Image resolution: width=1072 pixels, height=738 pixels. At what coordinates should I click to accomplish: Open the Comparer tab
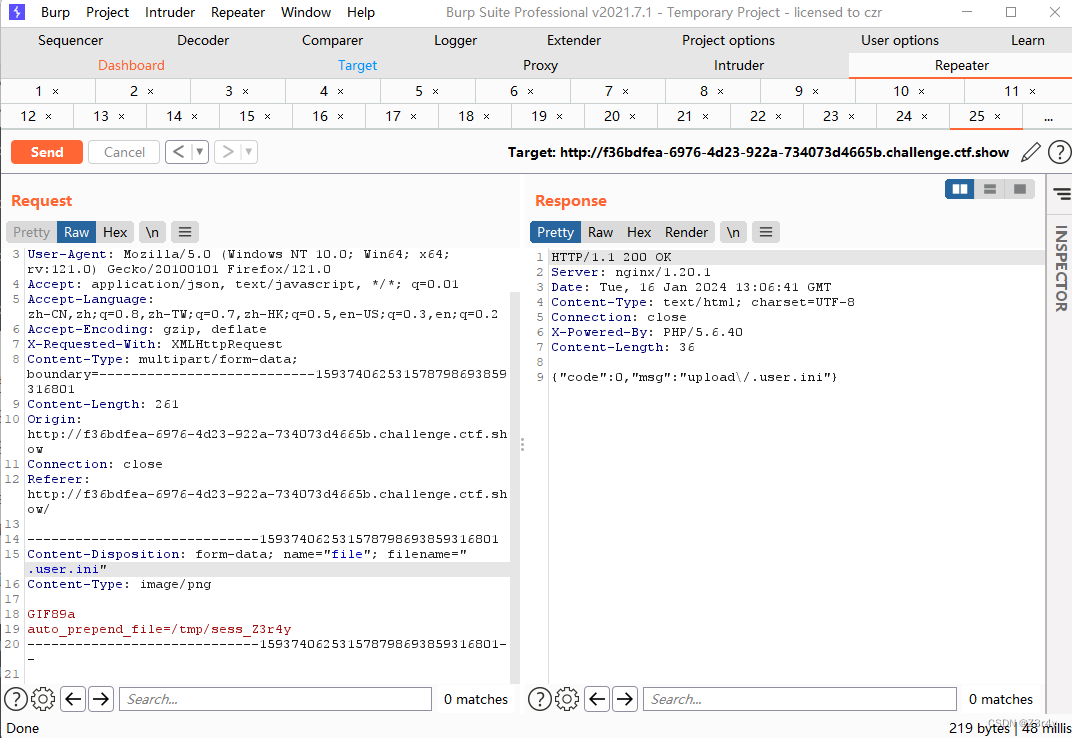point(332,40)
